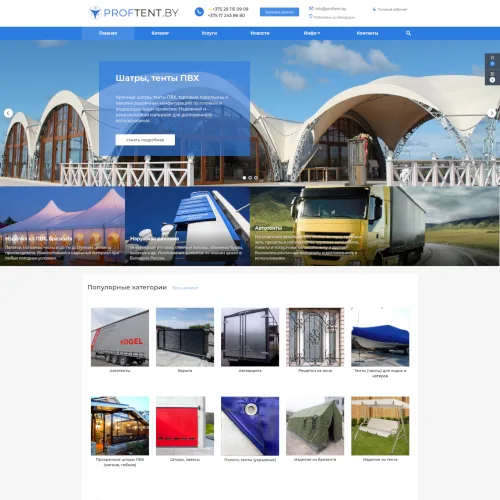
Task: Click the Популярные категории heading
Action: click(x=127, y=288)
